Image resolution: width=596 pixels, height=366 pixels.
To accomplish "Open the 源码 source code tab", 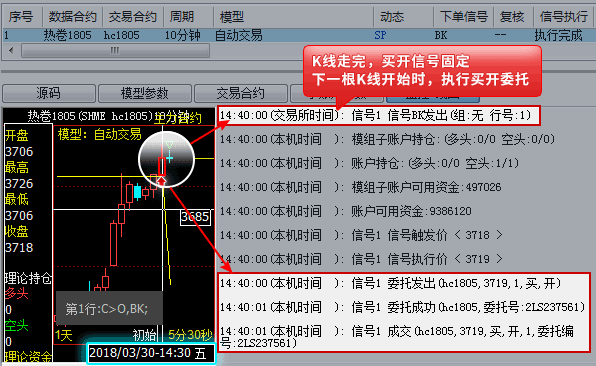I will 49,93.
